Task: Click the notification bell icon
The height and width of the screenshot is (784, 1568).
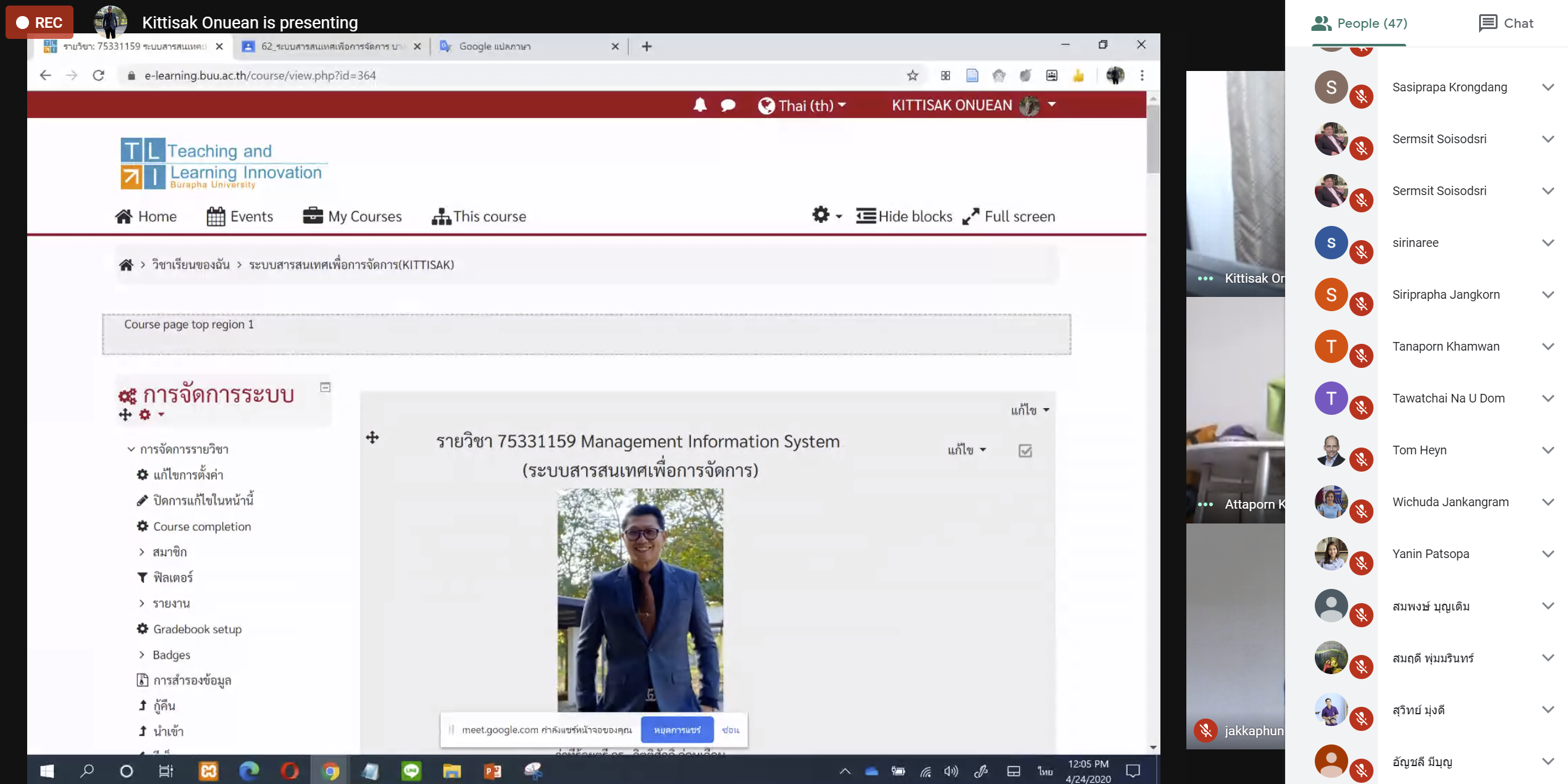Action: coord(699,105)
